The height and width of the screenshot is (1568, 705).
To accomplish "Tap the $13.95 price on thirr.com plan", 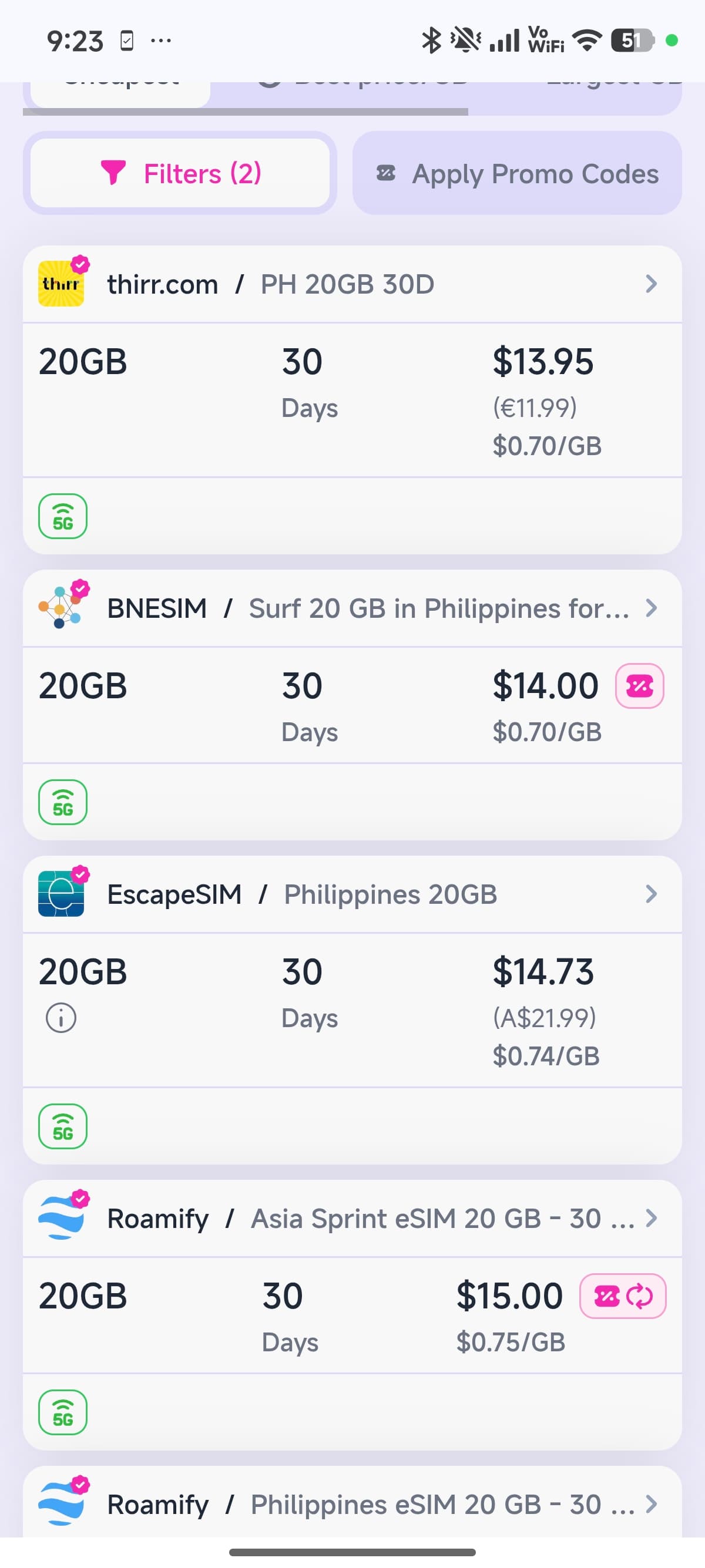I will (542, 362).
